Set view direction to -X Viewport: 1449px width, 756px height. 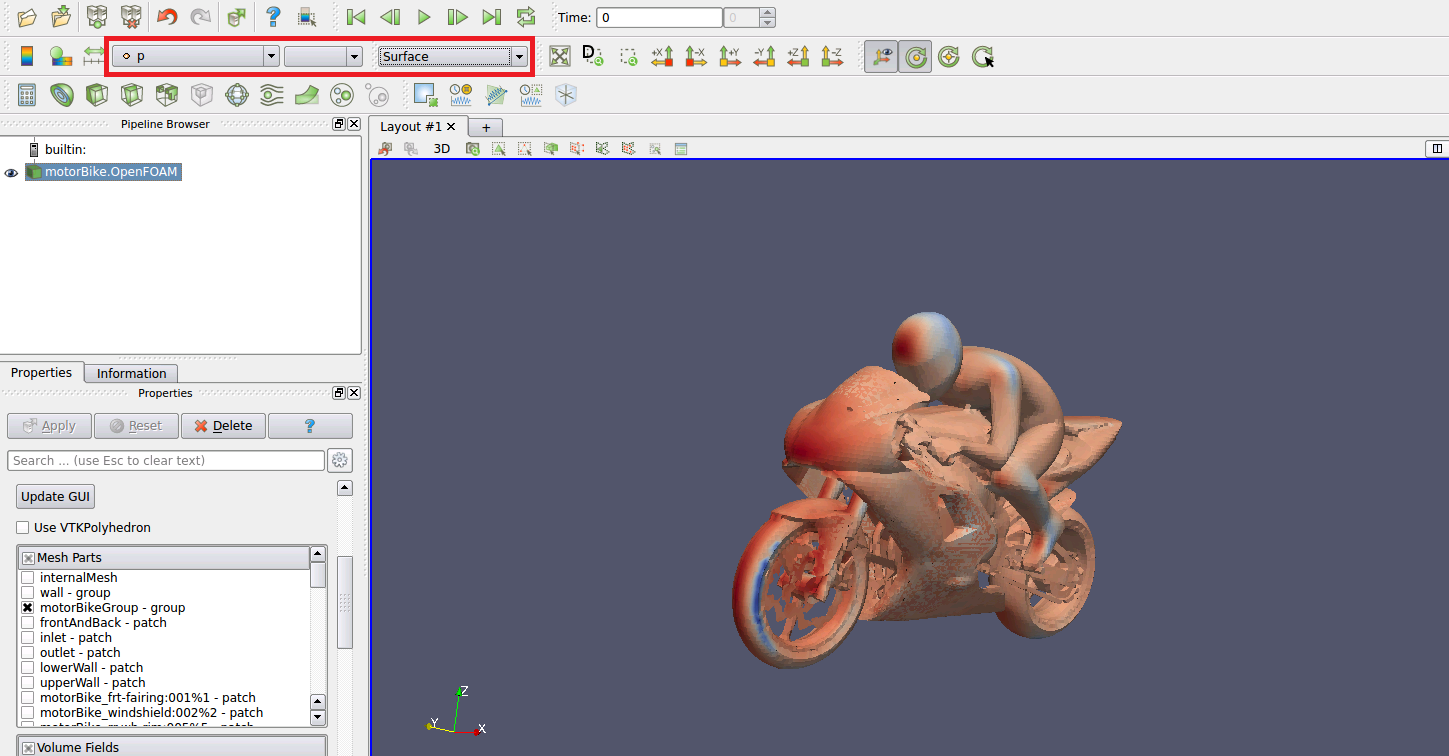[x=696, y=57]
